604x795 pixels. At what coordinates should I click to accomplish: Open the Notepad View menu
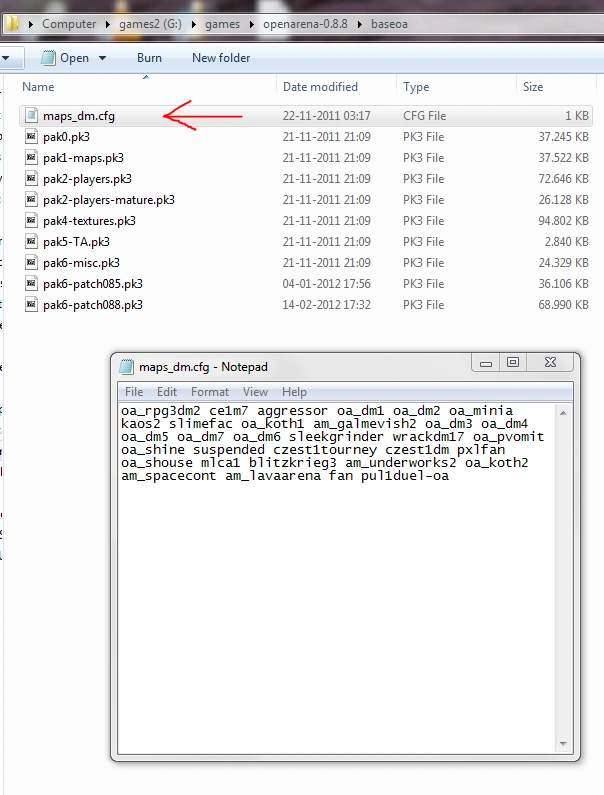point(255,392)
